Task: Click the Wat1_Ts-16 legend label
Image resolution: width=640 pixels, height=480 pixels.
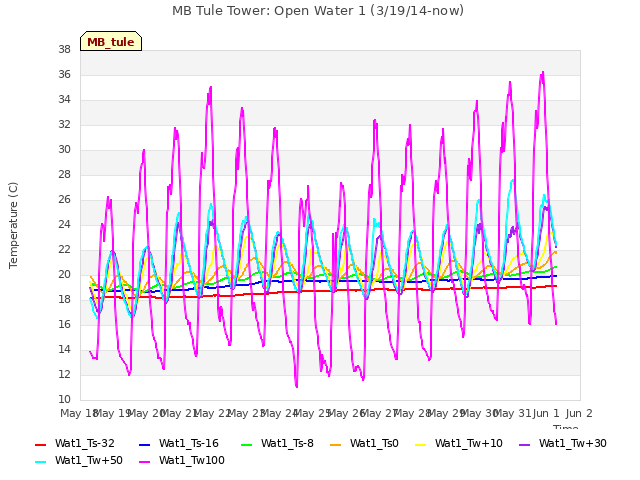Action: click(x=189, y=444)
